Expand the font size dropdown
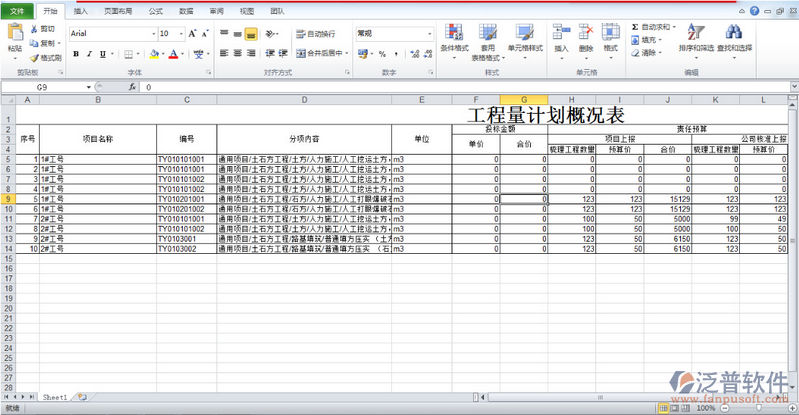The height and width of the screenshot is (415, 799). 179,33
